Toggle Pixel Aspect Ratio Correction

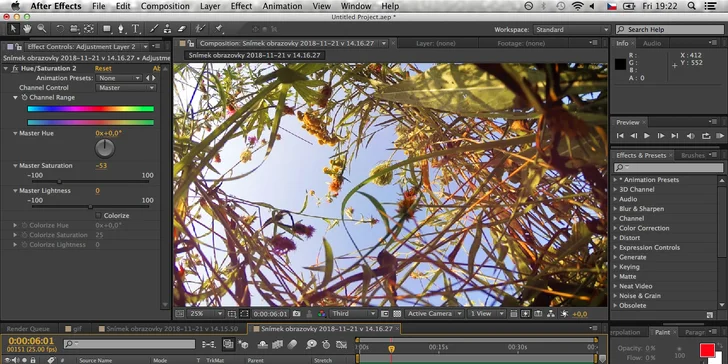pos(513,314)
